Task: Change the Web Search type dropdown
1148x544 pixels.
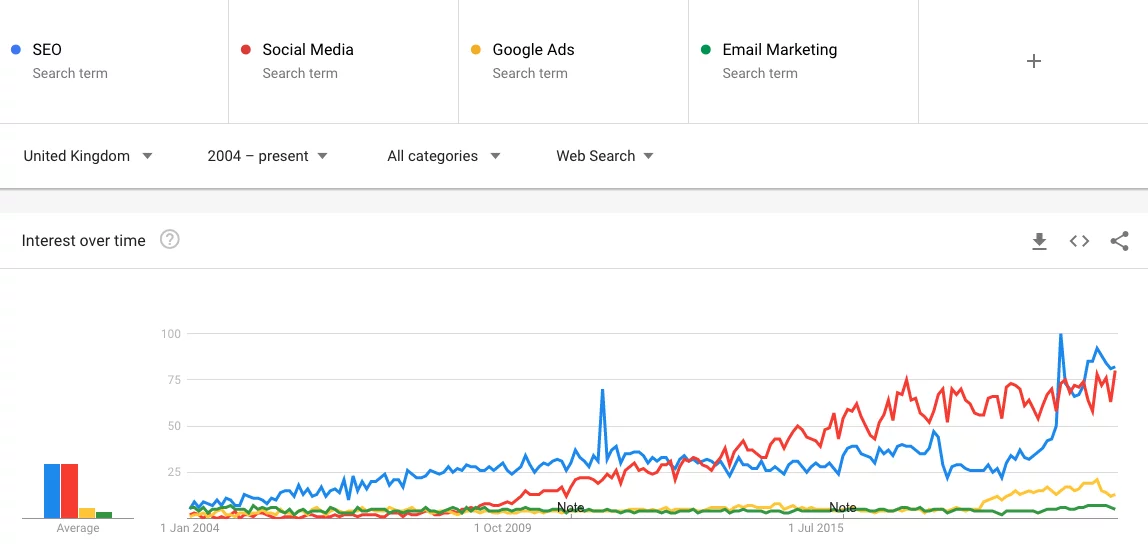Action: point(605,156)
